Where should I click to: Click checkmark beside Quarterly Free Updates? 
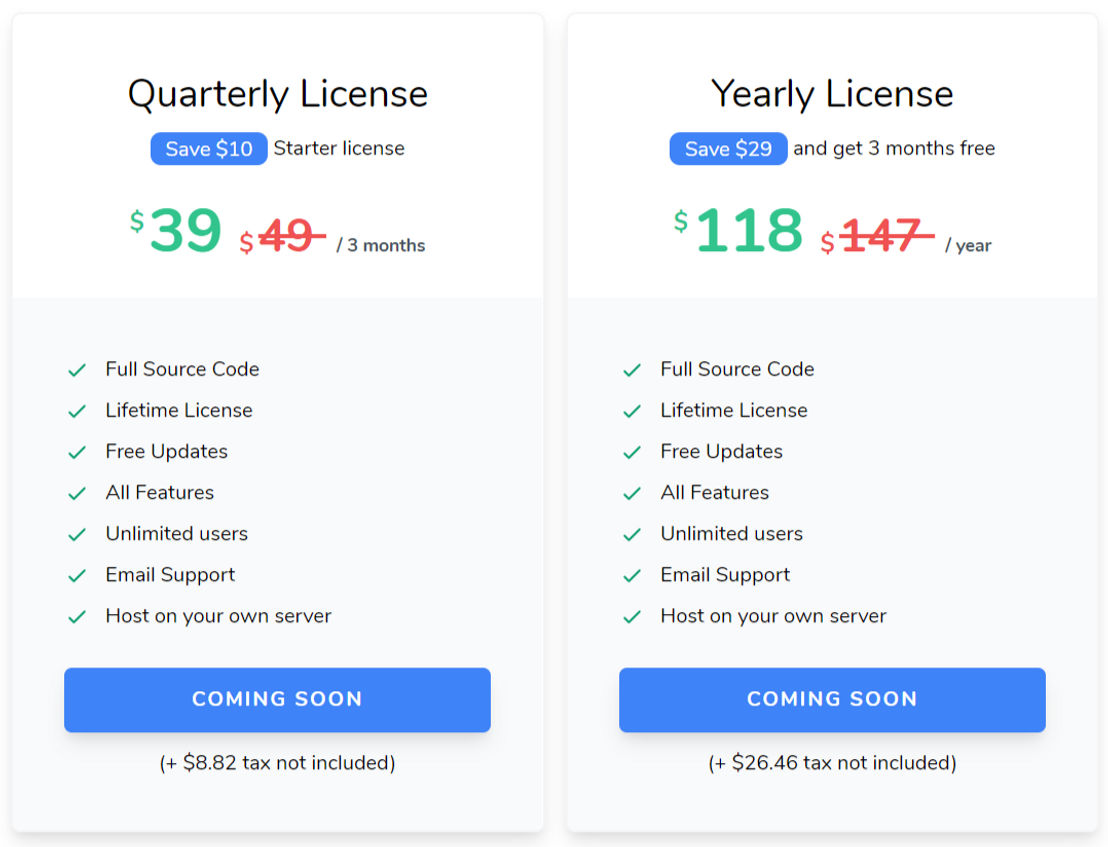pos(77,452)
